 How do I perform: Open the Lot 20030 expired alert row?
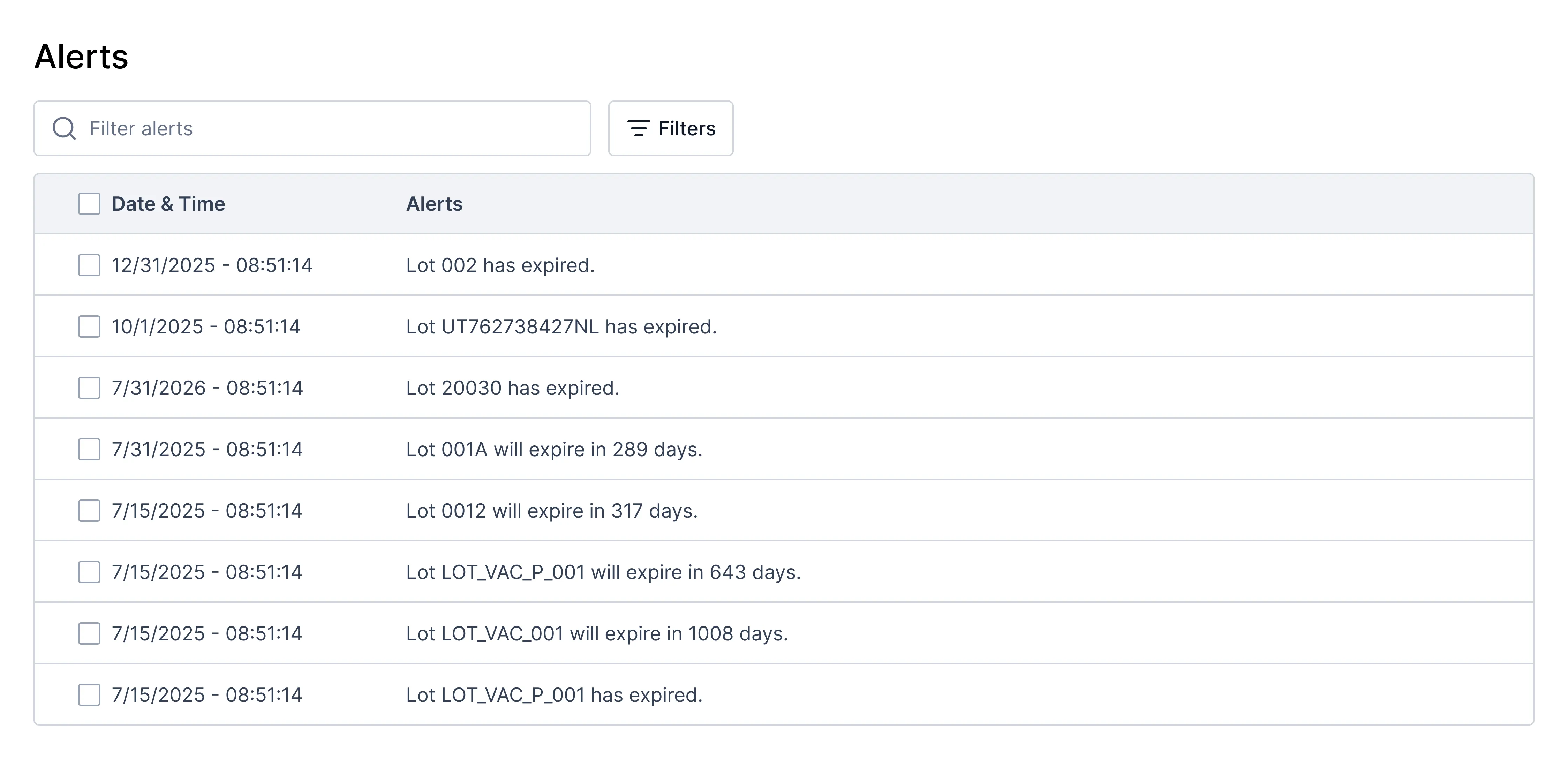point(513,388)
